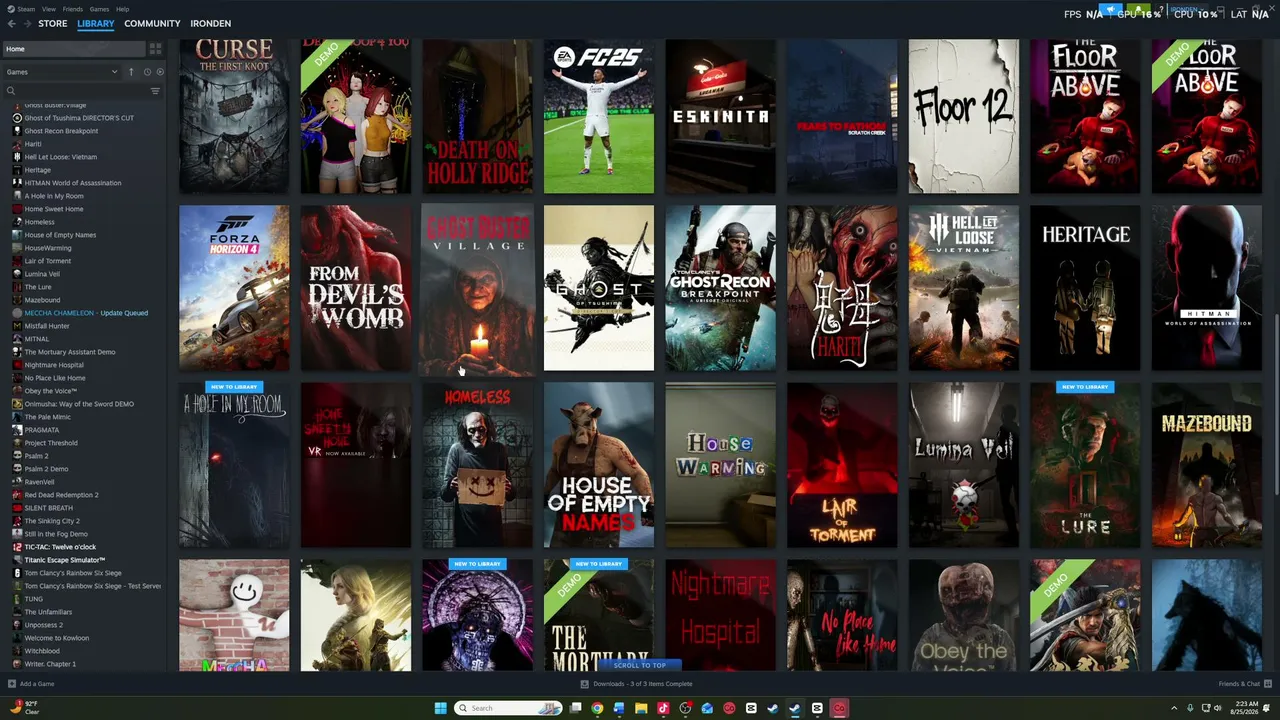Select PRAGMATA in the games list
Image resolution: width=1280 pixels, height=720 pixels.
coord(41,430)
